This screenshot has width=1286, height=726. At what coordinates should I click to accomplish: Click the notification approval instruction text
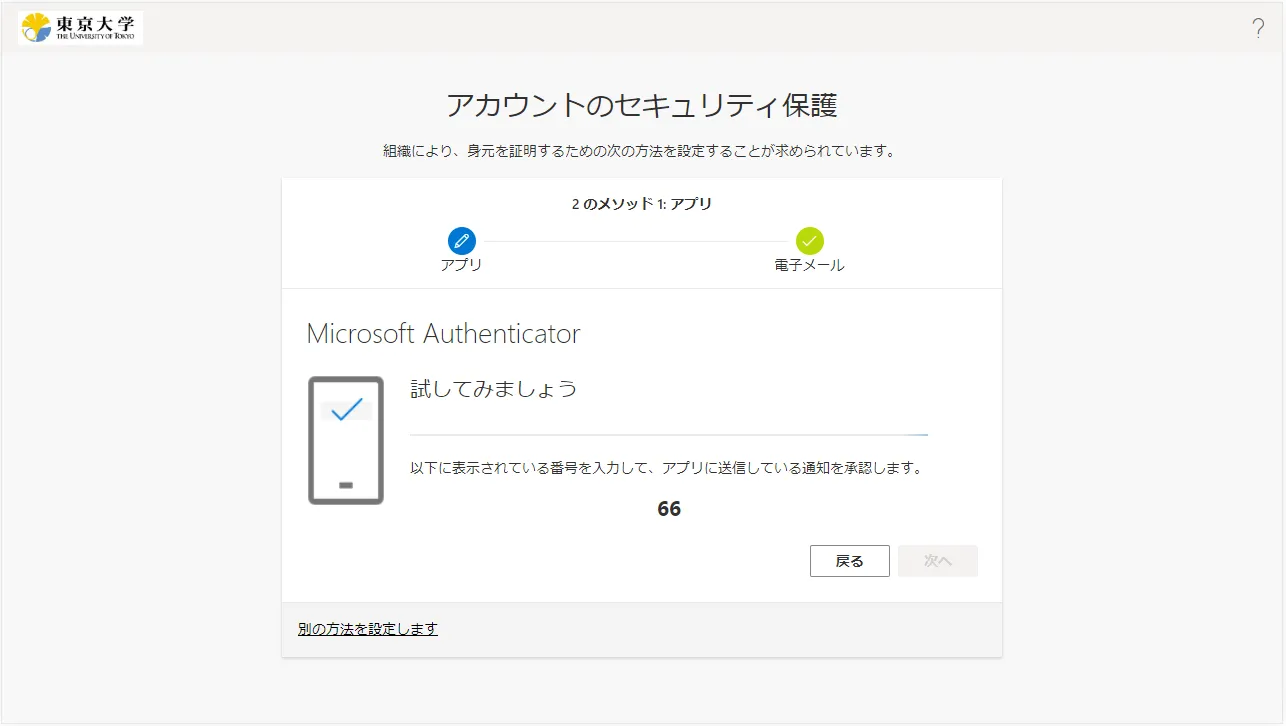(x=665, y=468)
